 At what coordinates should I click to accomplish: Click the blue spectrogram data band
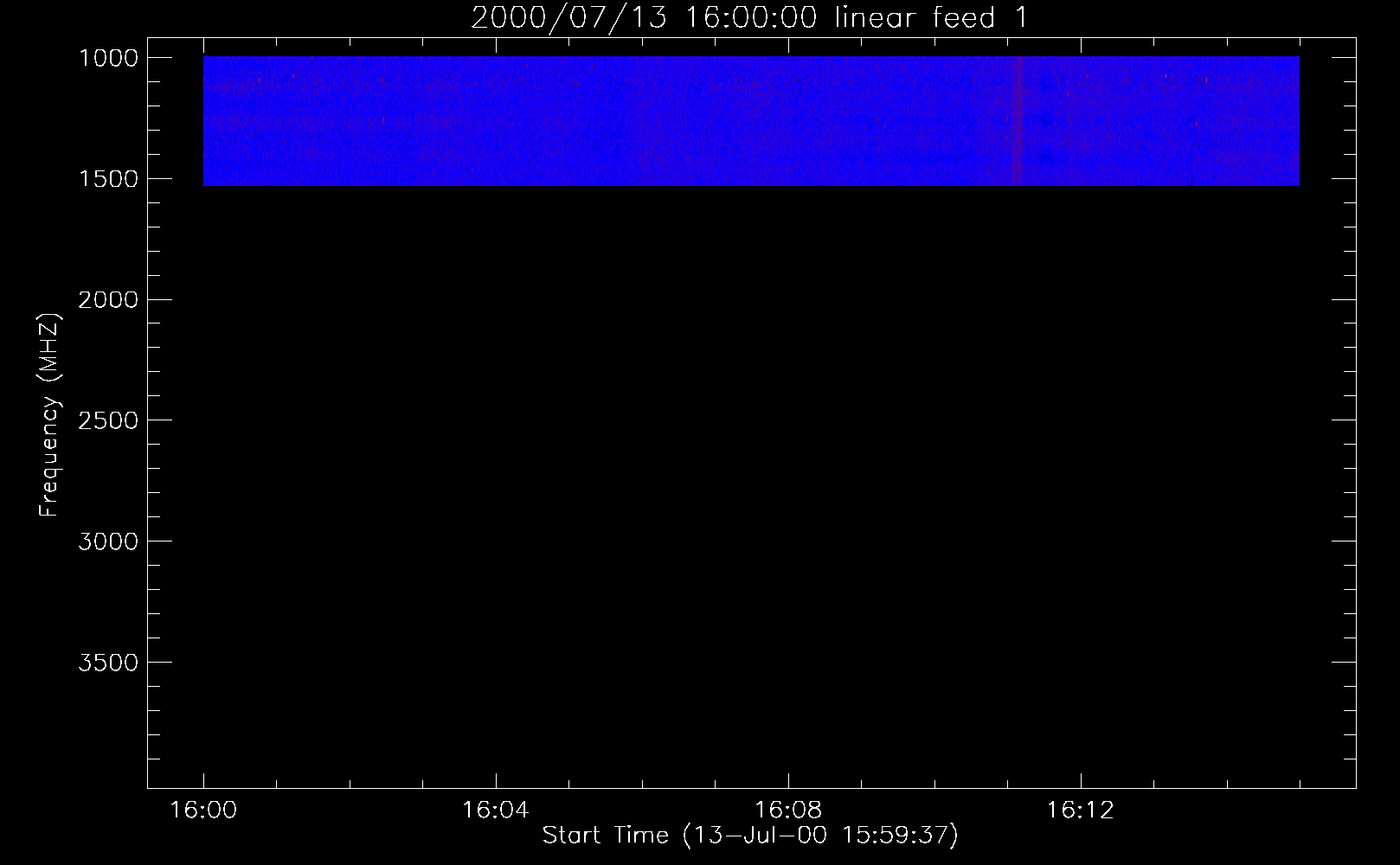(751, 121)
